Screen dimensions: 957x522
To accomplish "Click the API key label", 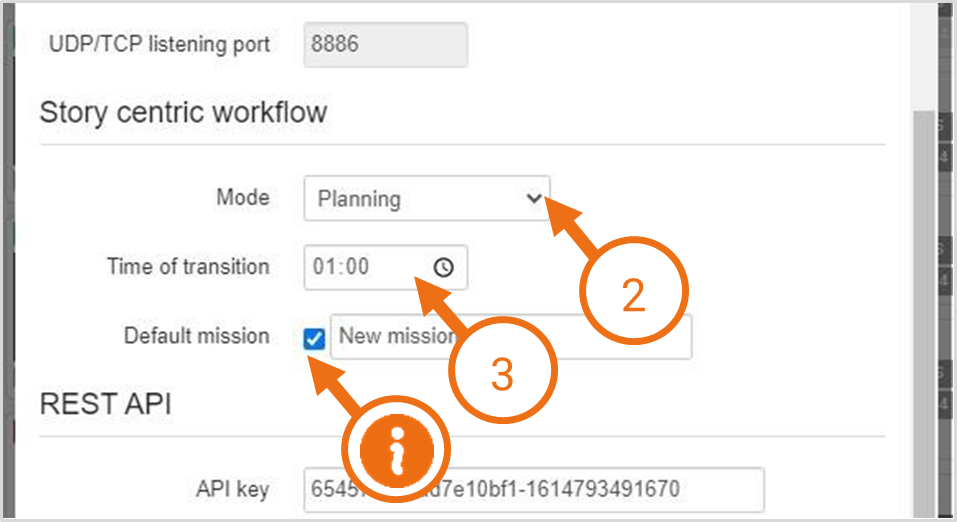I will point(232,489).
